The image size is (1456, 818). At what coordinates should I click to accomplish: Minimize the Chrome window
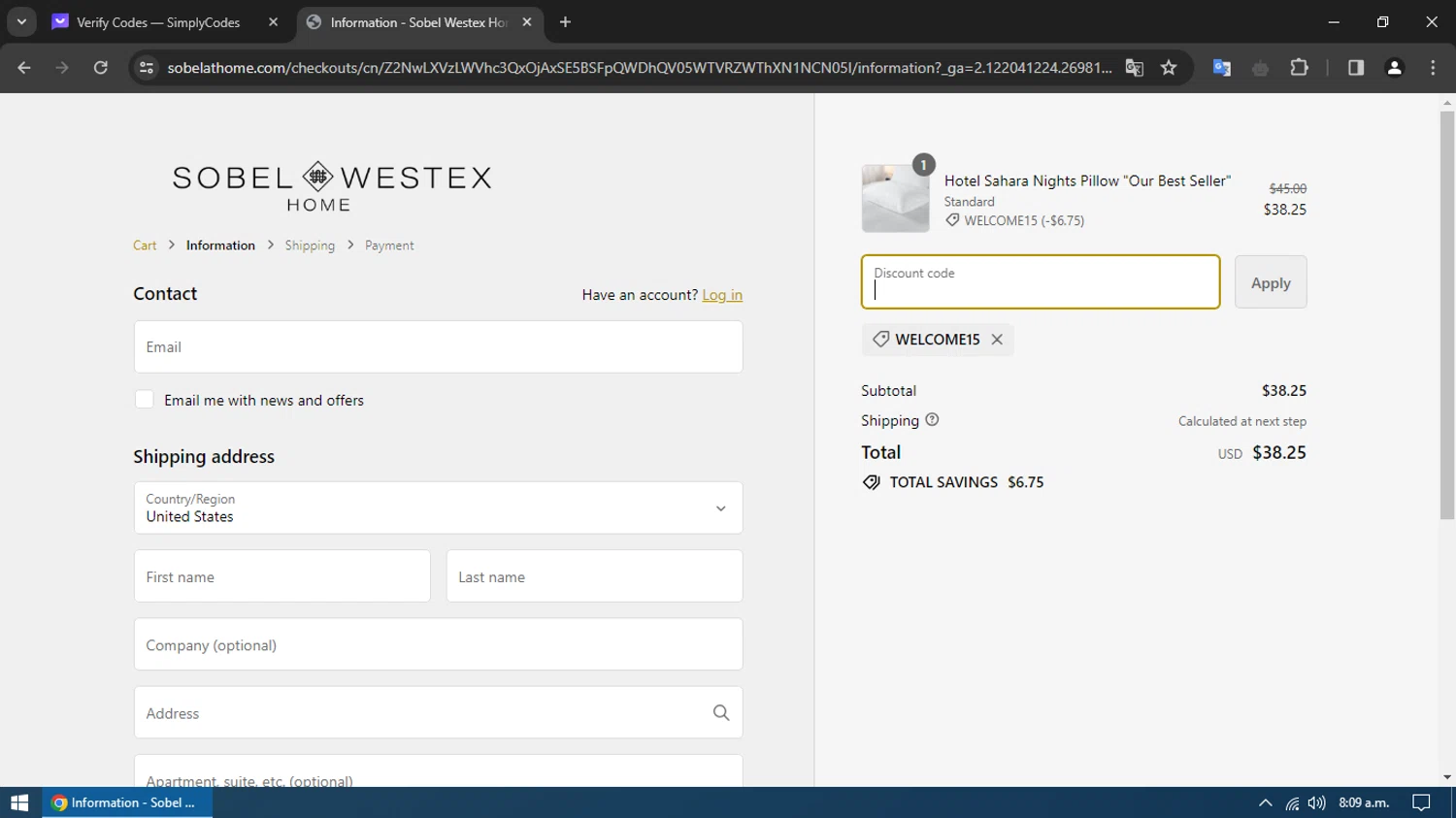point(1334,21)
